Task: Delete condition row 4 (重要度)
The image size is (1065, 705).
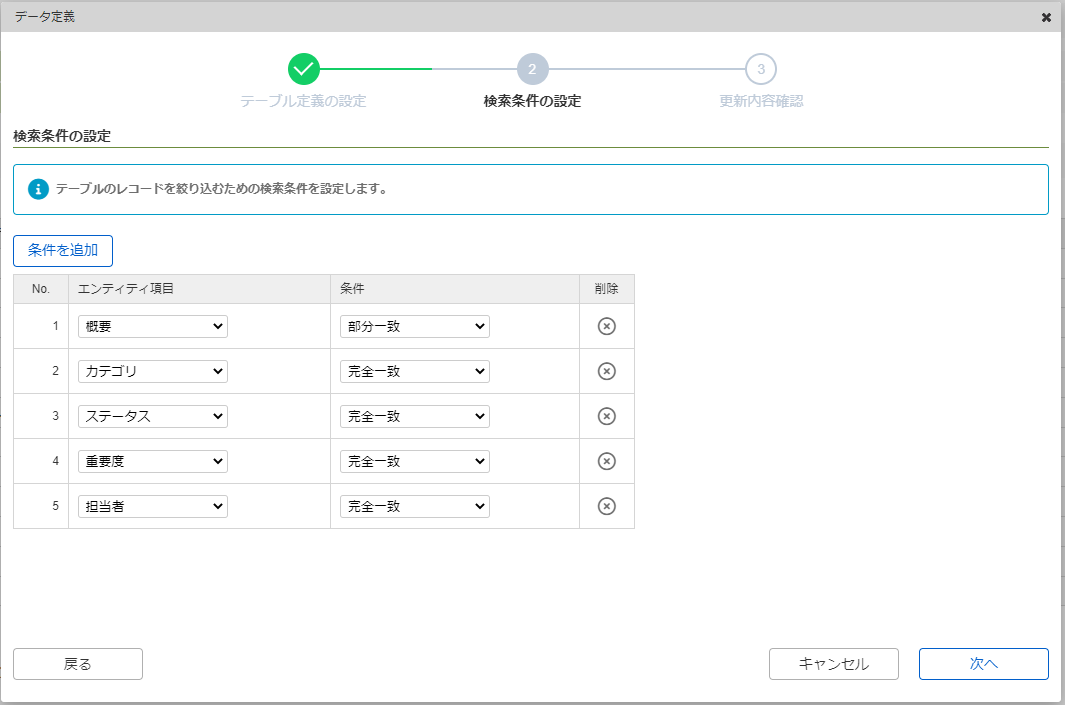Action: (607, 461)
